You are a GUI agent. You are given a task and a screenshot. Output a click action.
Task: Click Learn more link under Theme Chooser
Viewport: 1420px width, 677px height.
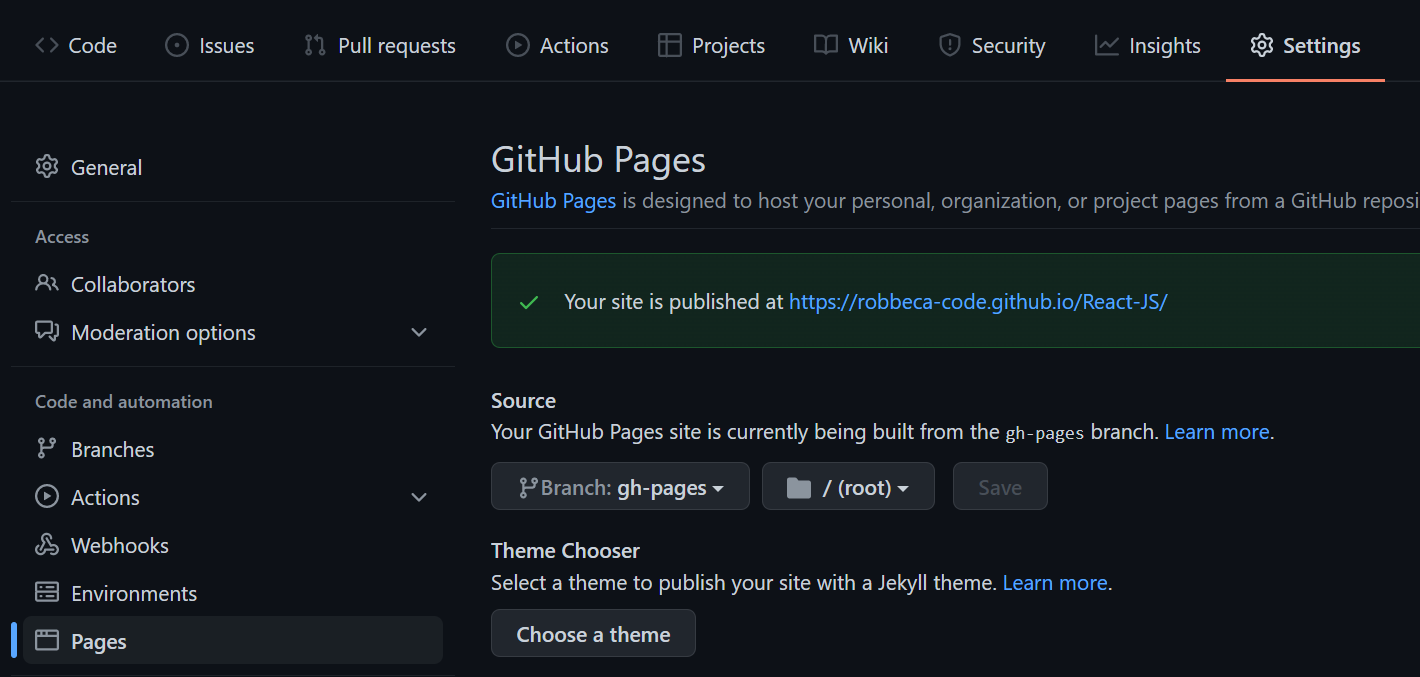coord(1055,582)
